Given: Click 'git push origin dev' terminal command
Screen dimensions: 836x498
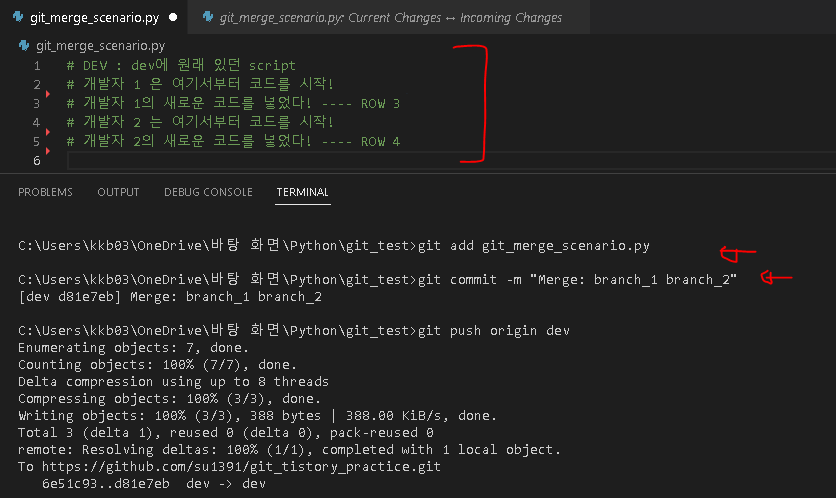Looking at the screenshot, I should click(x=494, y=331).
